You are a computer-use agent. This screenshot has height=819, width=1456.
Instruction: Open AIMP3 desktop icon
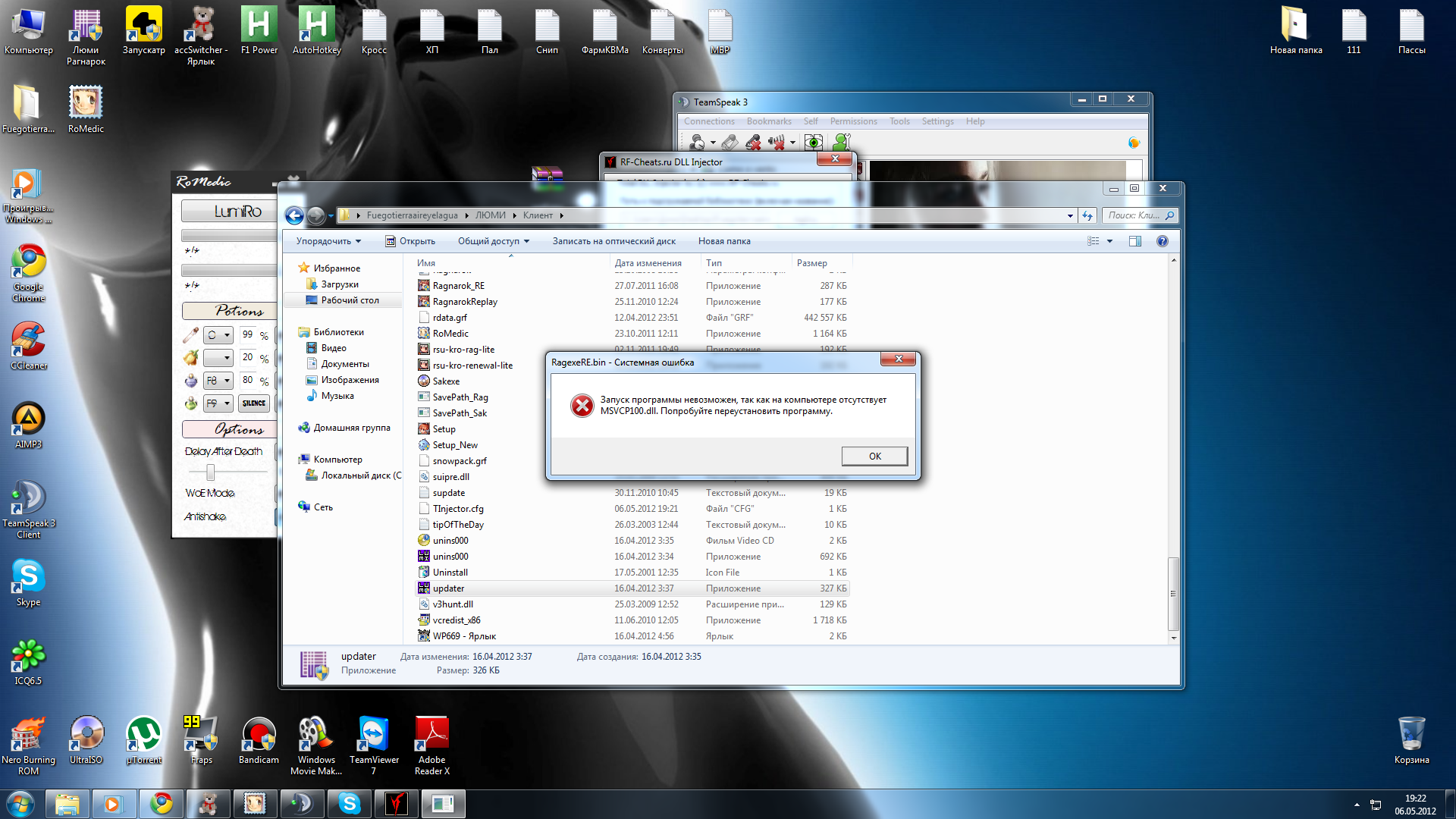[x=28, y=425]
